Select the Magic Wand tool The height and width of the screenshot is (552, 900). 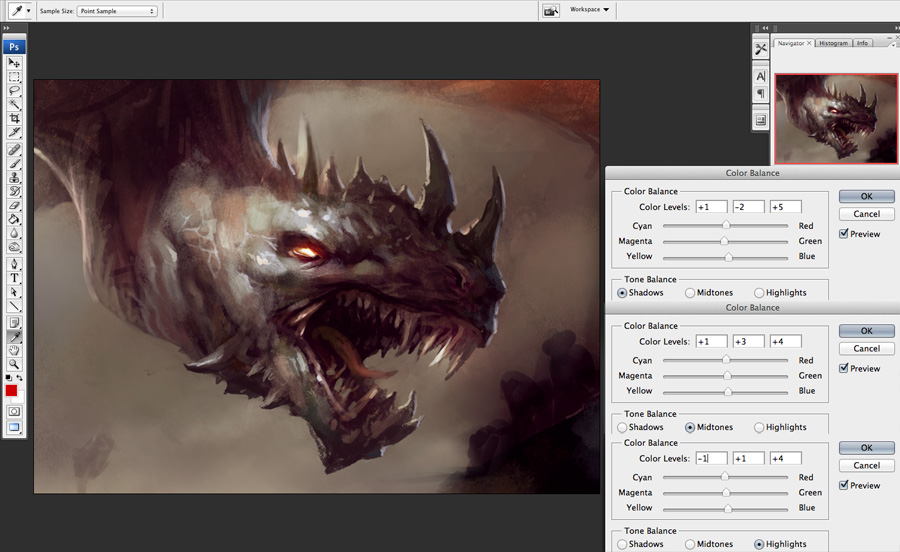click(14, 104)
